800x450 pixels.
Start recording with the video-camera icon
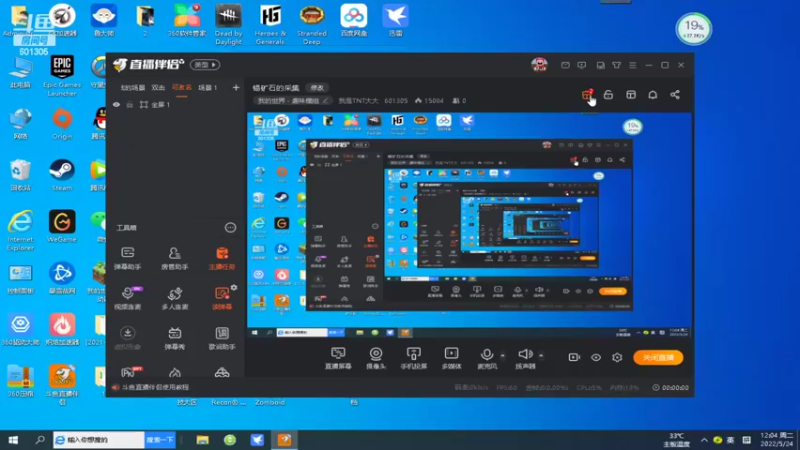coord(574,357)
